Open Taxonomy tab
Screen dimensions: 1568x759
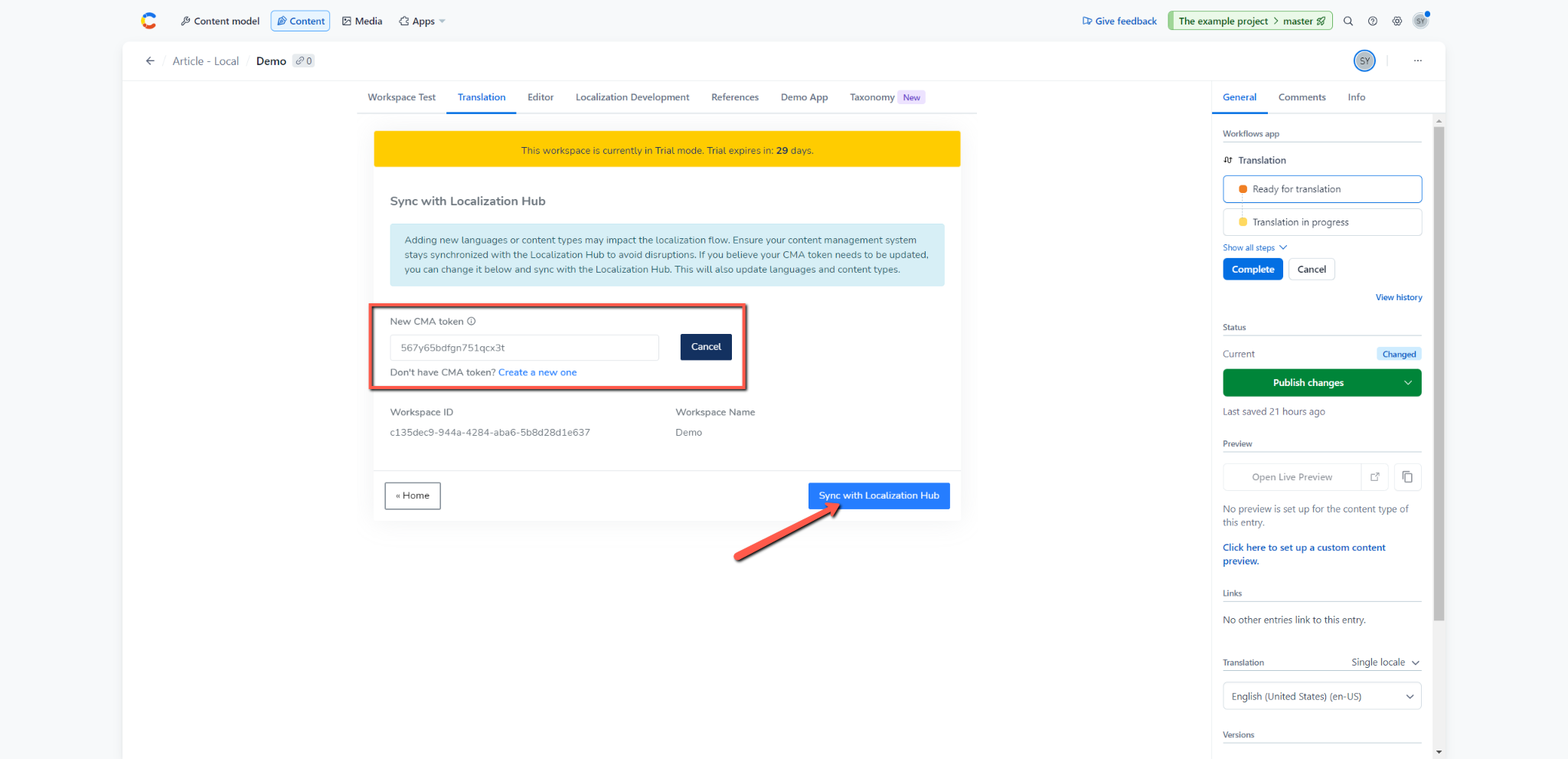coord(887,97)
